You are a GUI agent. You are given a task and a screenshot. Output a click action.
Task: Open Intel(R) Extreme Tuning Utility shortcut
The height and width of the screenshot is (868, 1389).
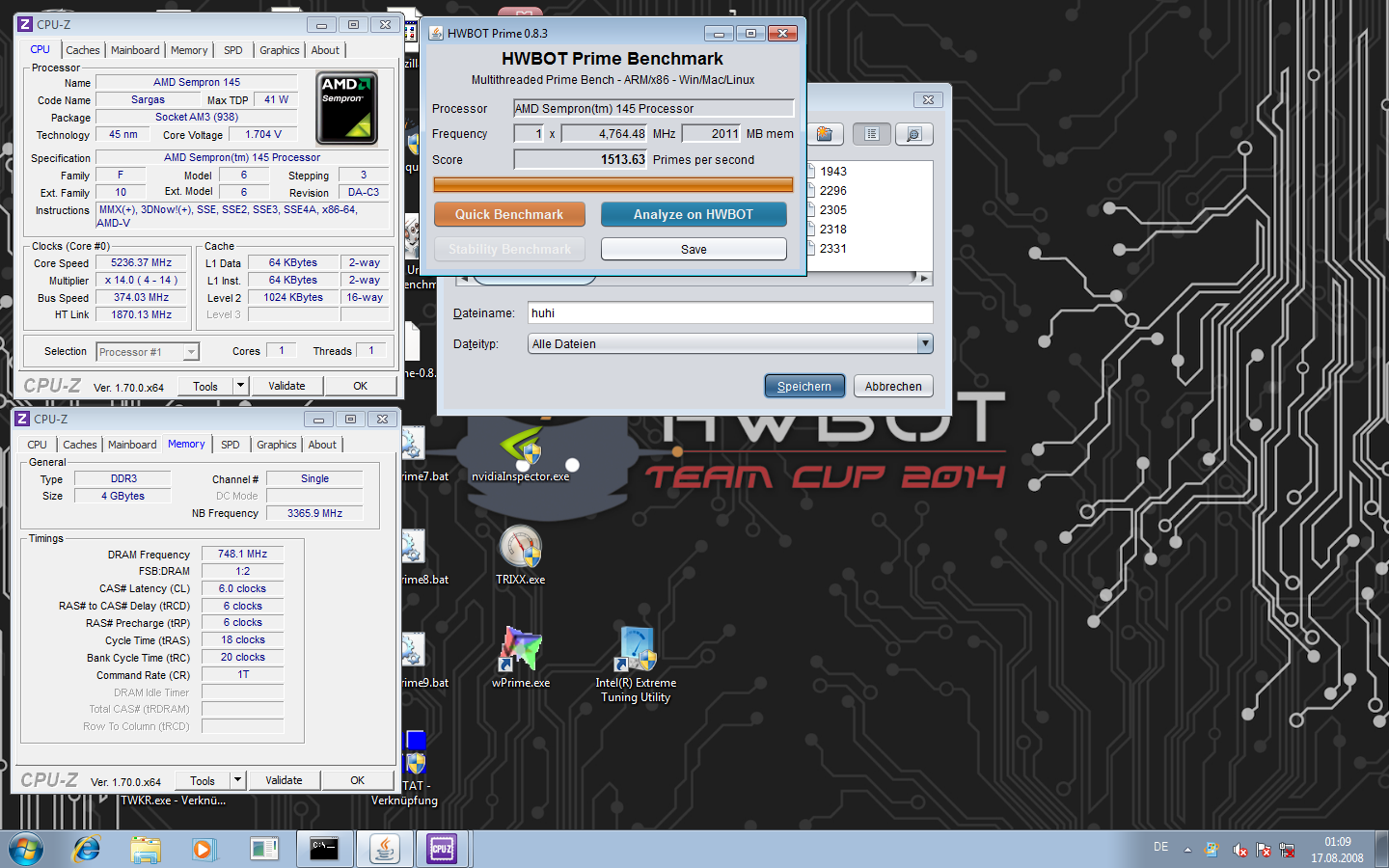(636, 665)
